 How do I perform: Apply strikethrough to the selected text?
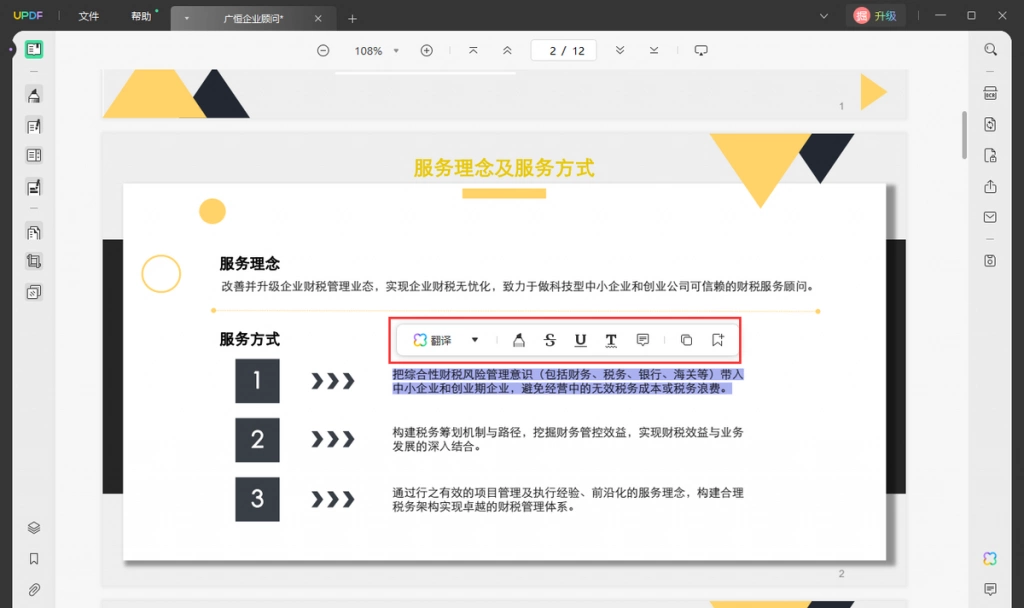(550, 340)
